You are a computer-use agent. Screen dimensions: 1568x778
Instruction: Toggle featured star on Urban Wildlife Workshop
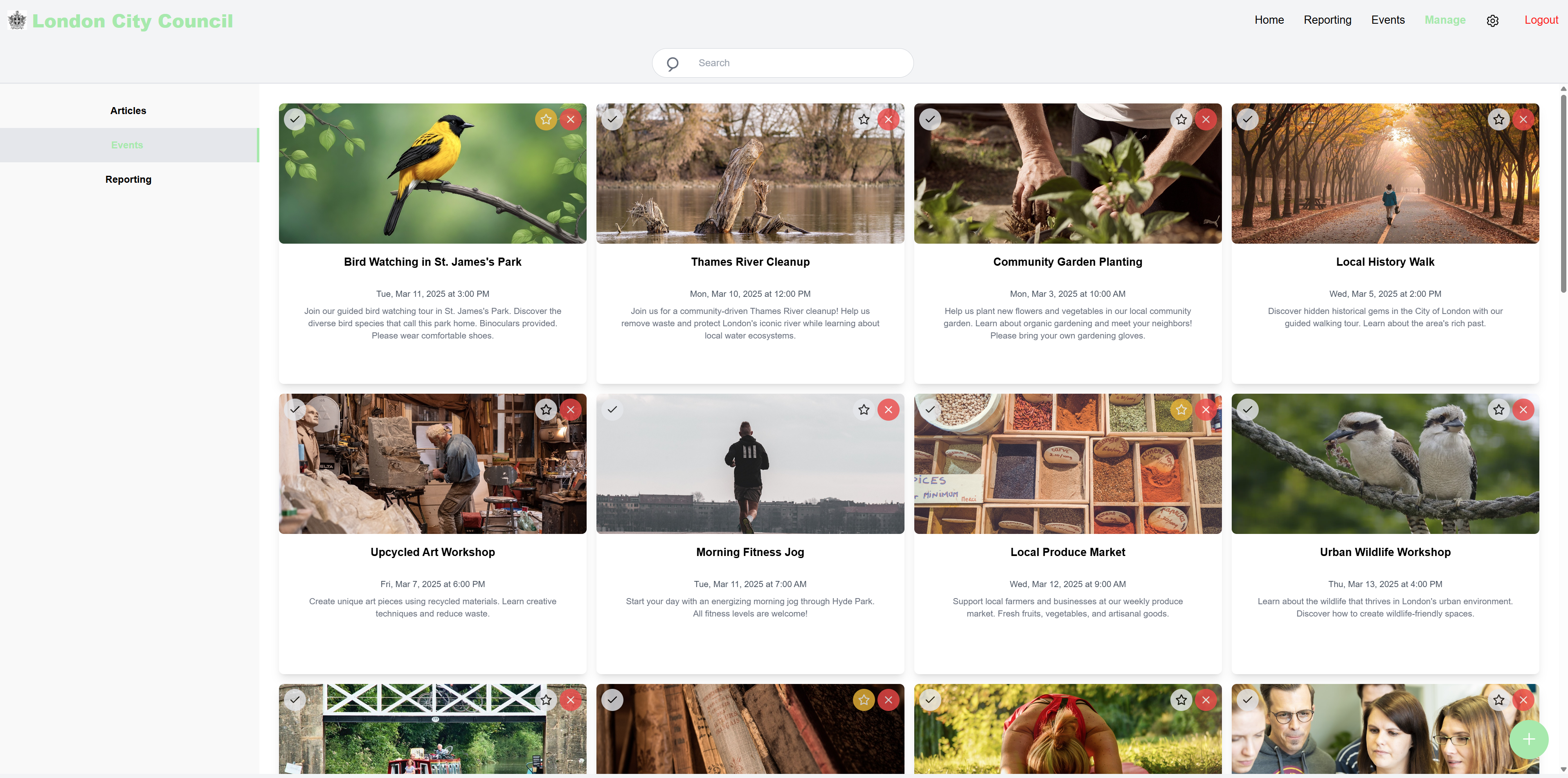1498,409
